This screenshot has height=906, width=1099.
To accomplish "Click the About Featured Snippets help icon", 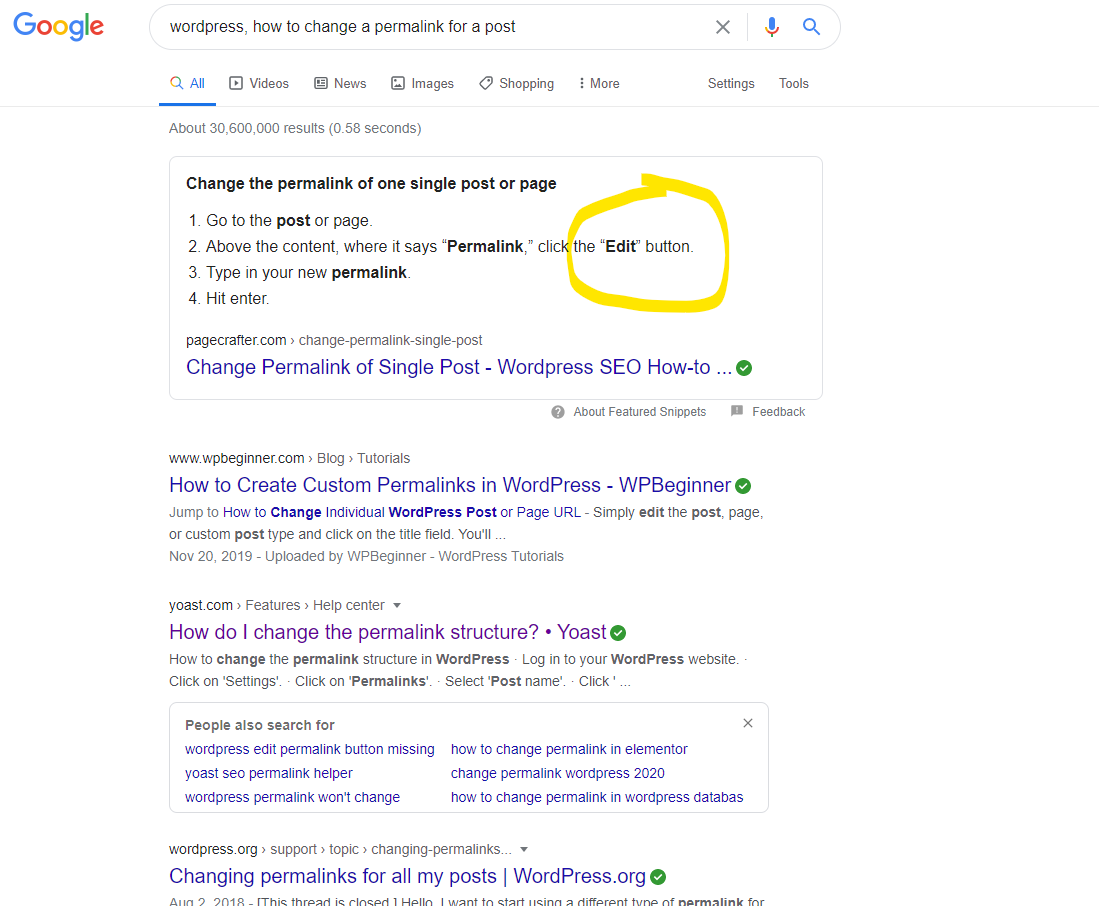I will point(558,412).
